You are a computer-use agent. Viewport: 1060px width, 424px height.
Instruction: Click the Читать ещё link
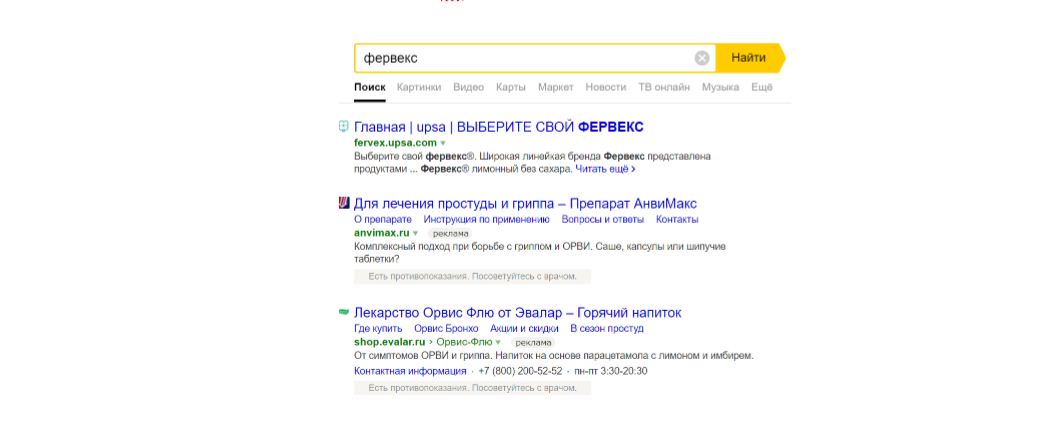tap(605, 169)
